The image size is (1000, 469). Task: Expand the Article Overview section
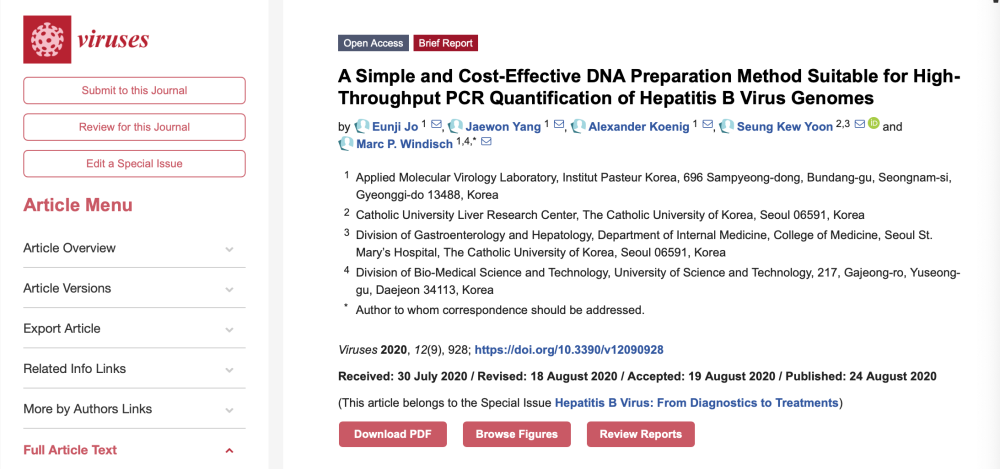(134, 248)
